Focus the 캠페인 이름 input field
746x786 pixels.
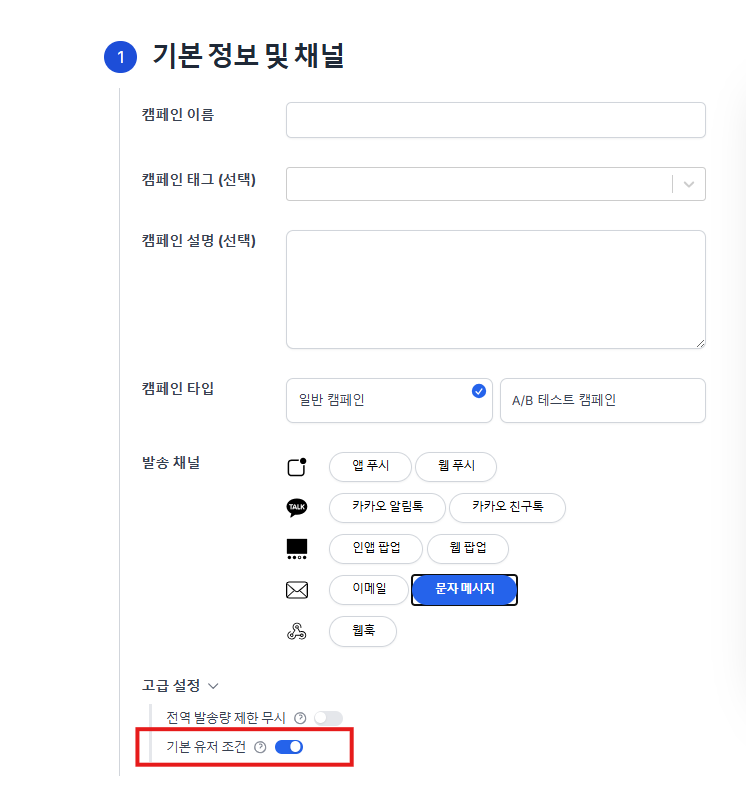coord(496,120)
